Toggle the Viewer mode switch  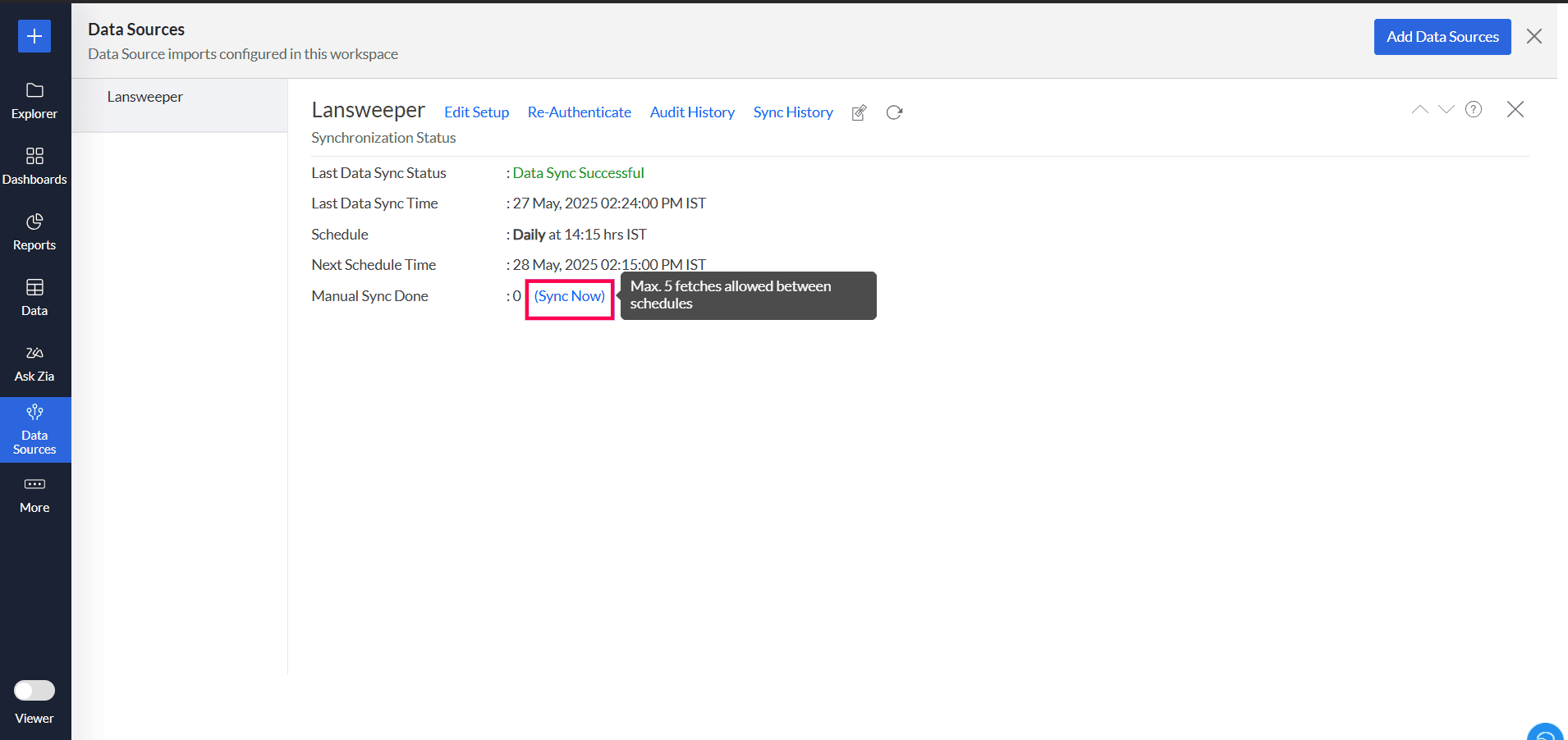tap(34, 691)
